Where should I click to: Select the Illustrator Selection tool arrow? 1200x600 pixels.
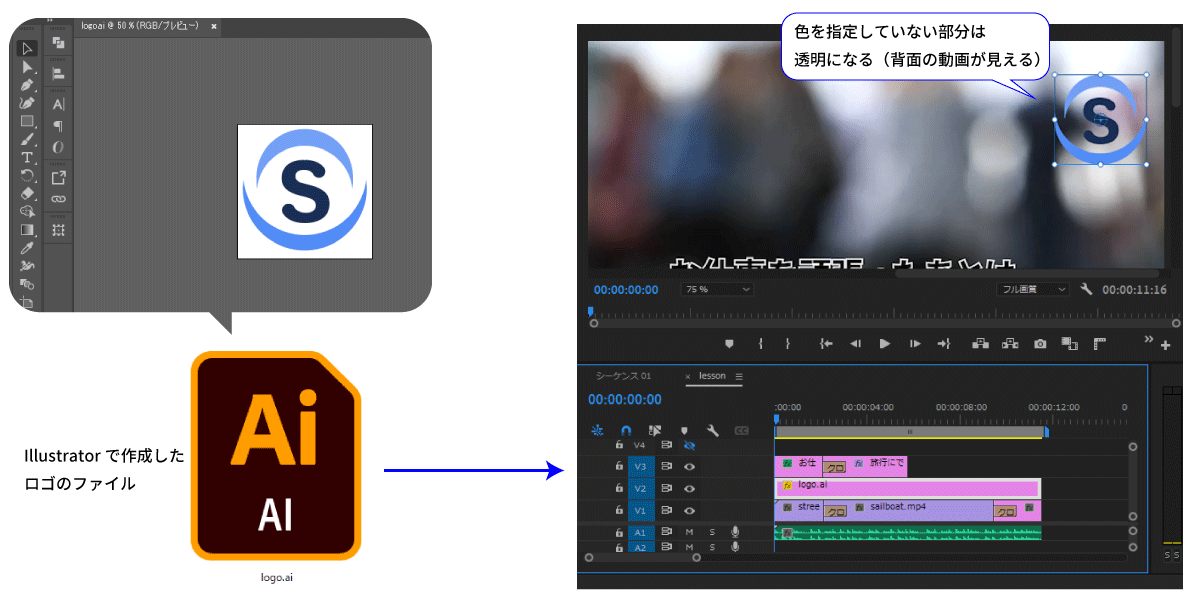pos(27,48)
